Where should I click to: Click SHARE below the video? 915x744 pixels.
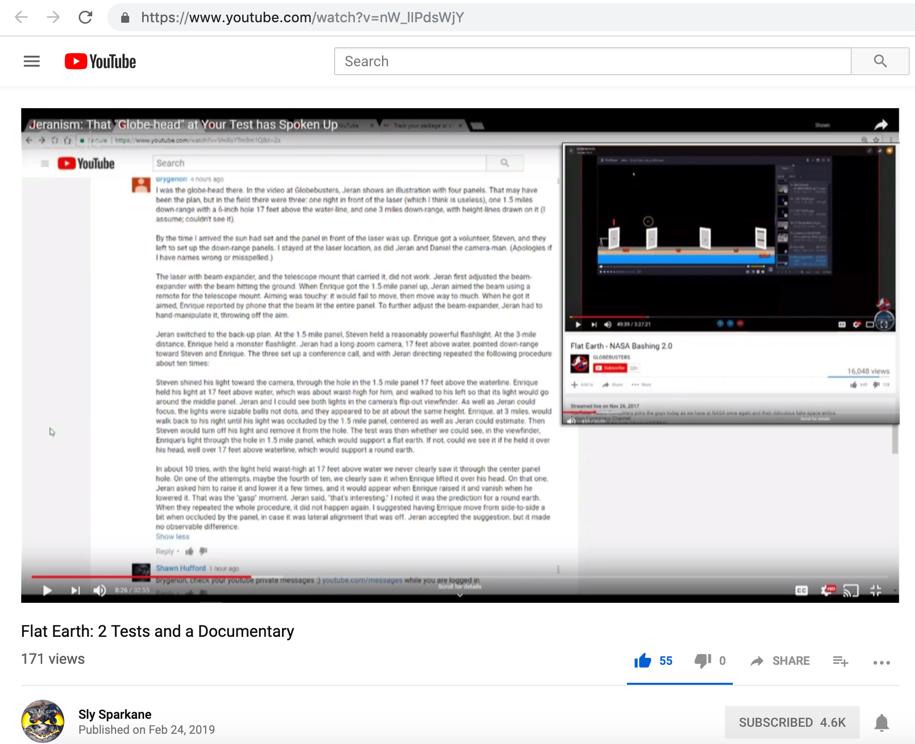780,661
